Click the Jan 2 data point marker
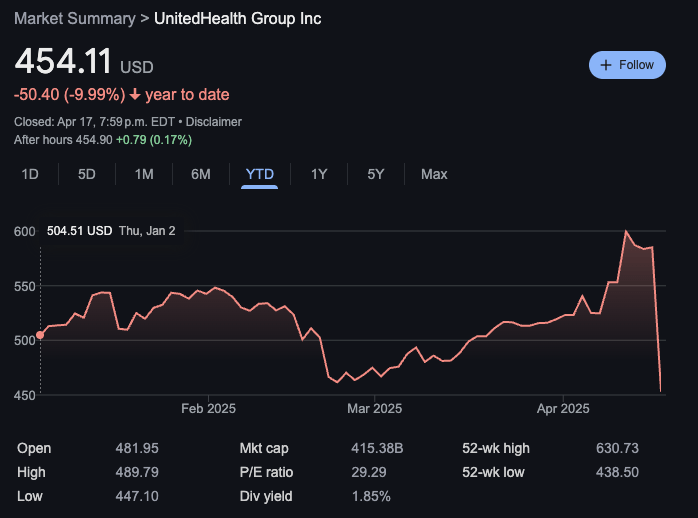The height and width of the screenshot is (518, 698). click(40, 335)
